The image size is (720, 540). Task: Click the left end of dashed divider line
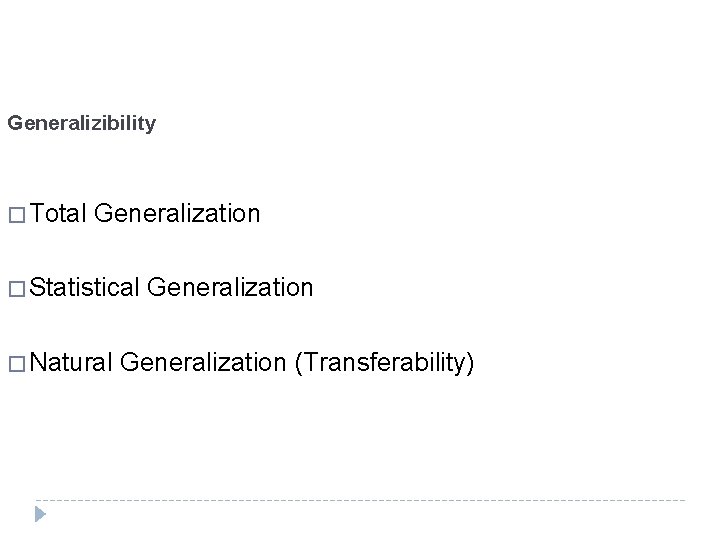(x=38, y=500)
